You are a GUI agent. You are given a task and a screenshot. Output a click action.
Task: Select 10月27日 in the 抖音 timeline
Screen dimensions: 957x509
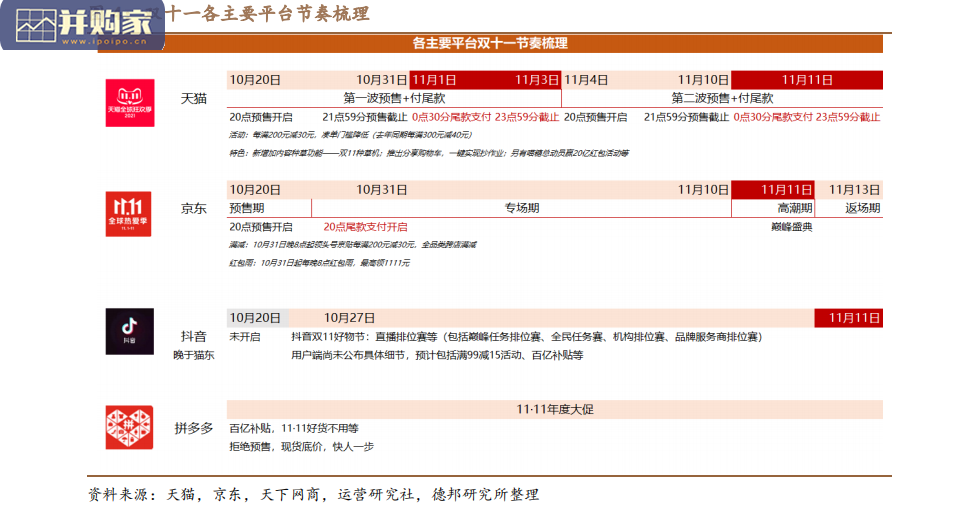pos(349,318)
